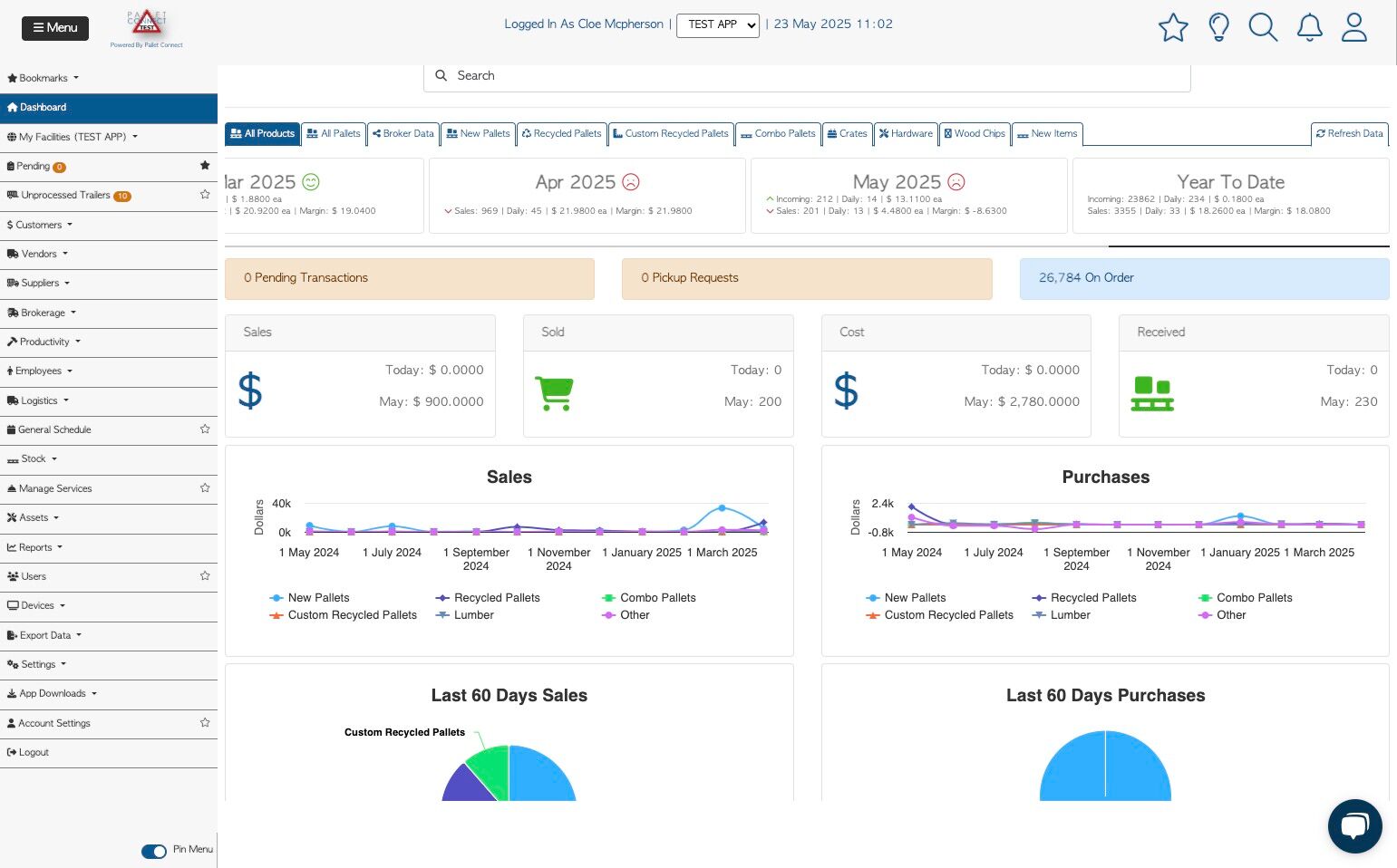
Task: Switch to the Recycled Pallets tab
Action: [x=561, y=133]
